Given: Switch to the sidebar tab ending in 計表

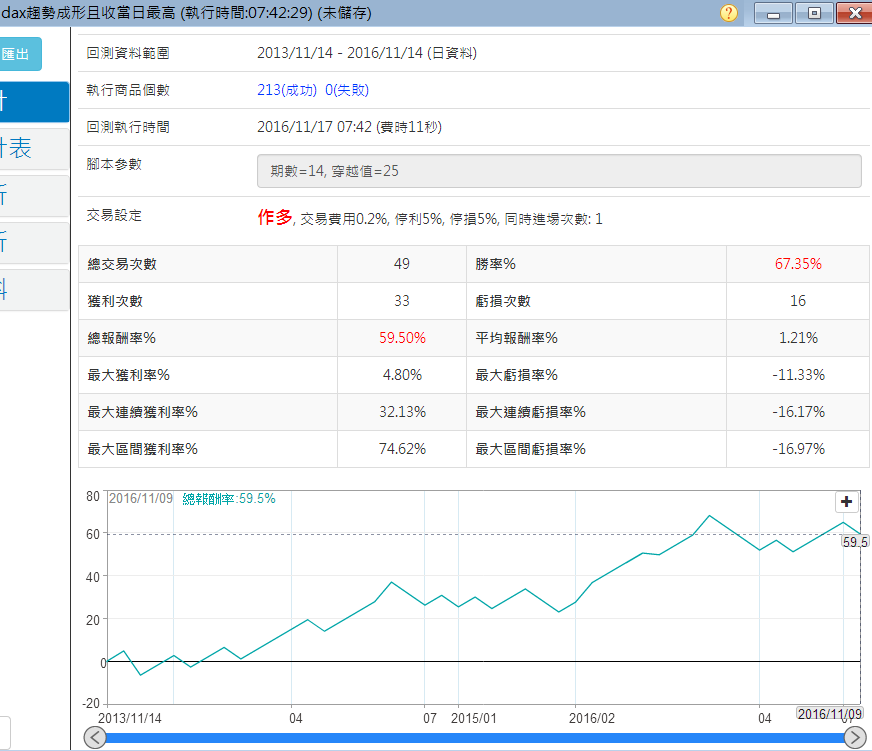Looking at the screenshot, I should tap(34, 149).
